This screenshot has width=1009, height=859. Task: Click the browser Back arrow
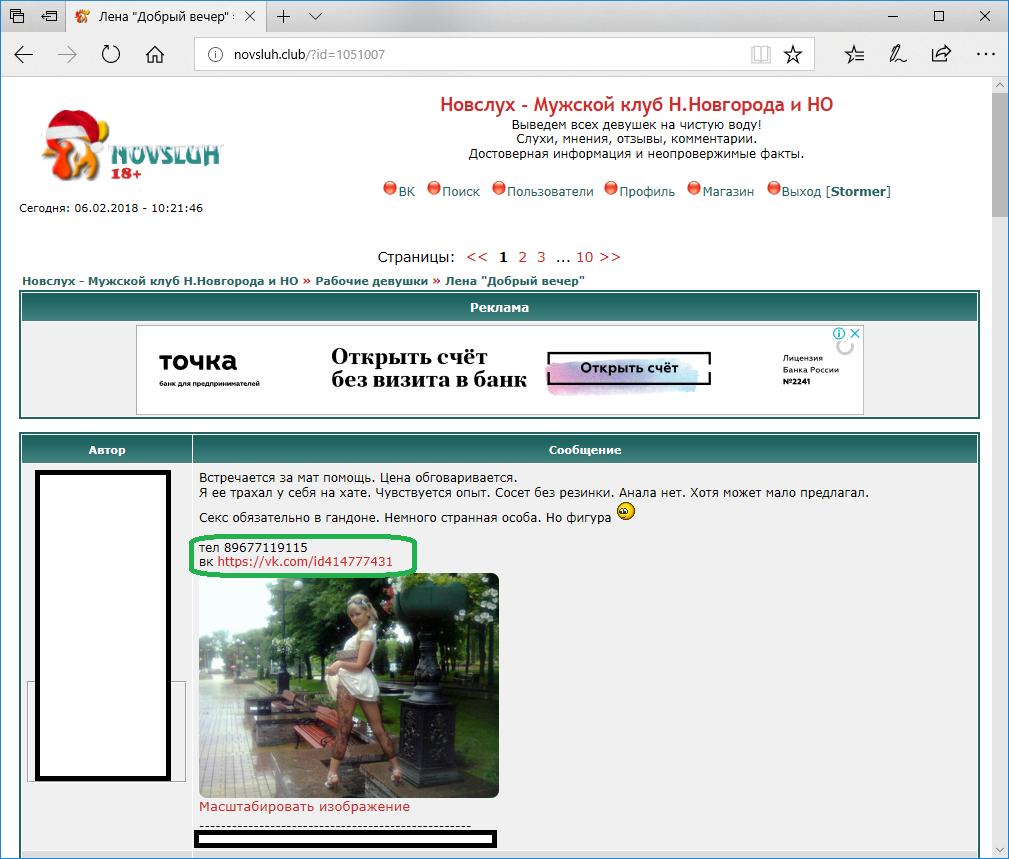(23, 55)
